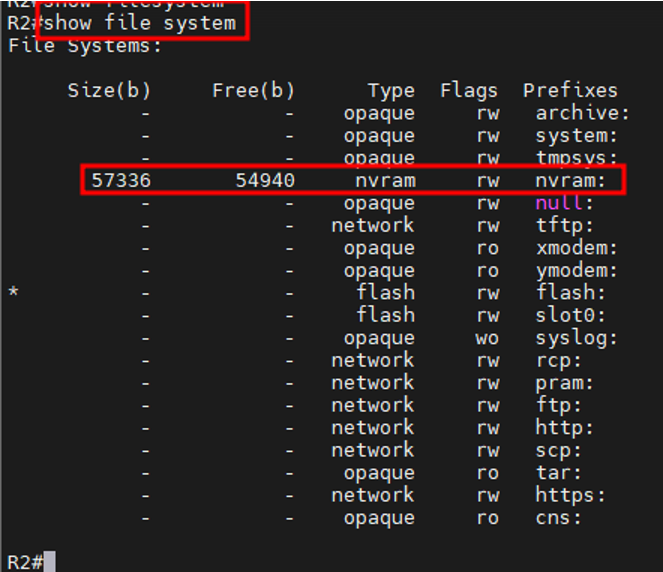Click the 'Free(b)' column header
The height and width of the screenshot is (572, 663).
[x=253, y=90]
